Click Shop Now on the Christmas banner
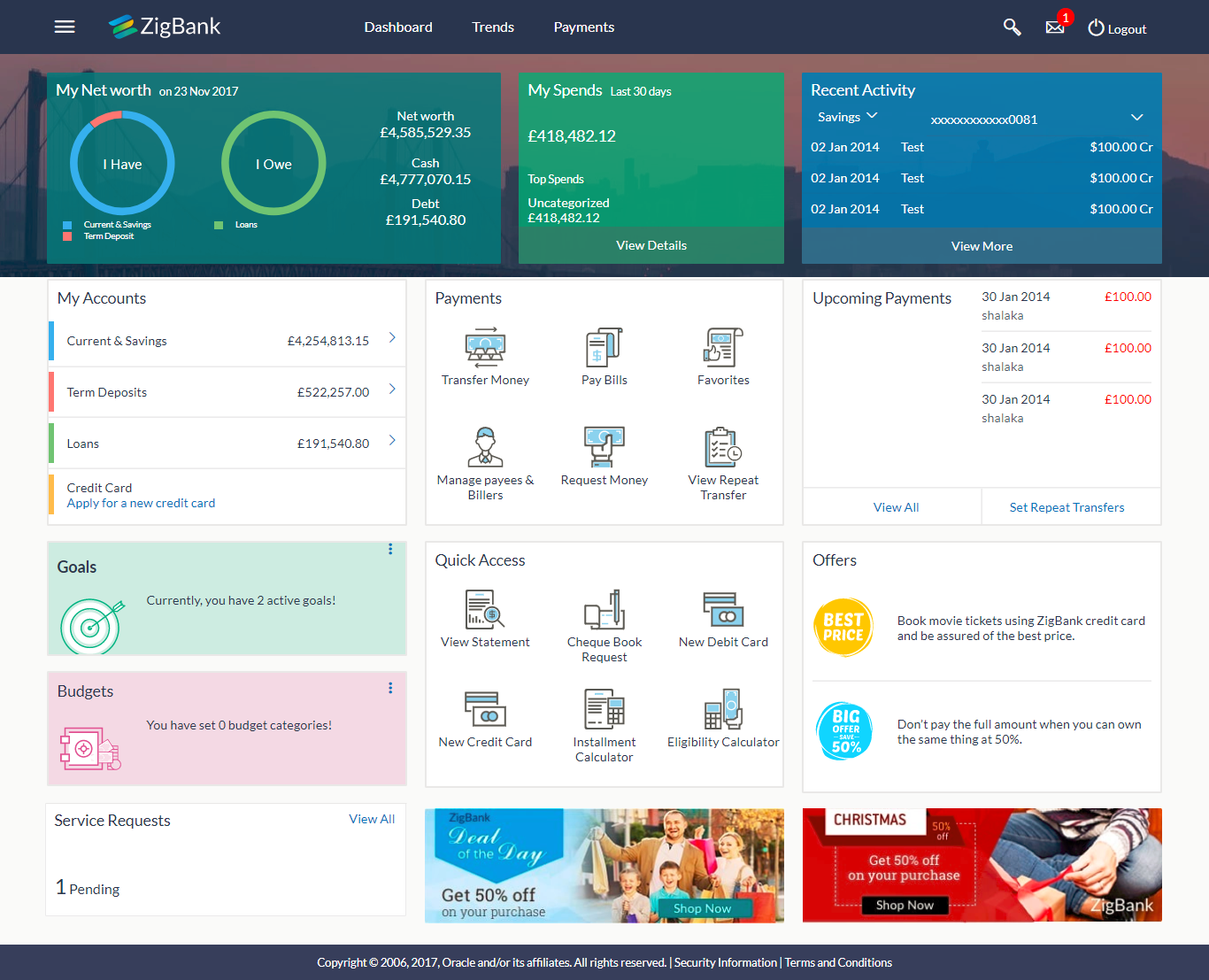 tap(905, 905)
